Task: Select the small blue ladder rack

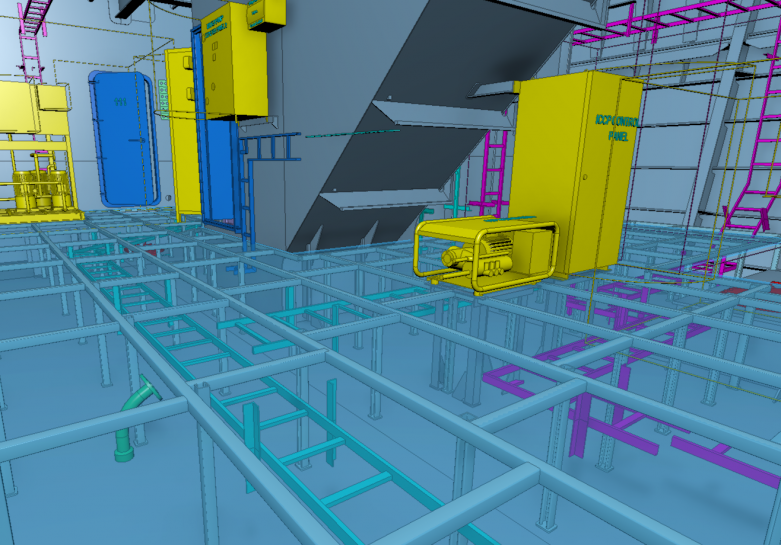Action: click(268, 150)
